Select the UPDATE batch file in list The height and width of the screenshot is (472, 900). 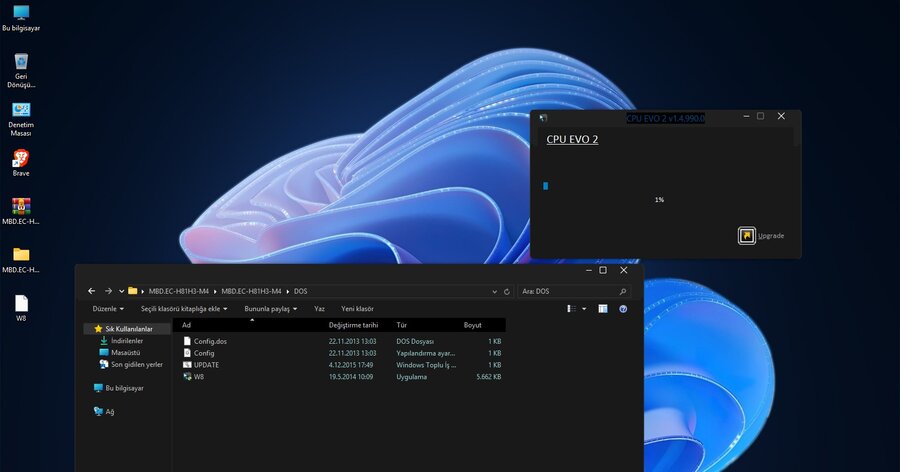point(206,365)
